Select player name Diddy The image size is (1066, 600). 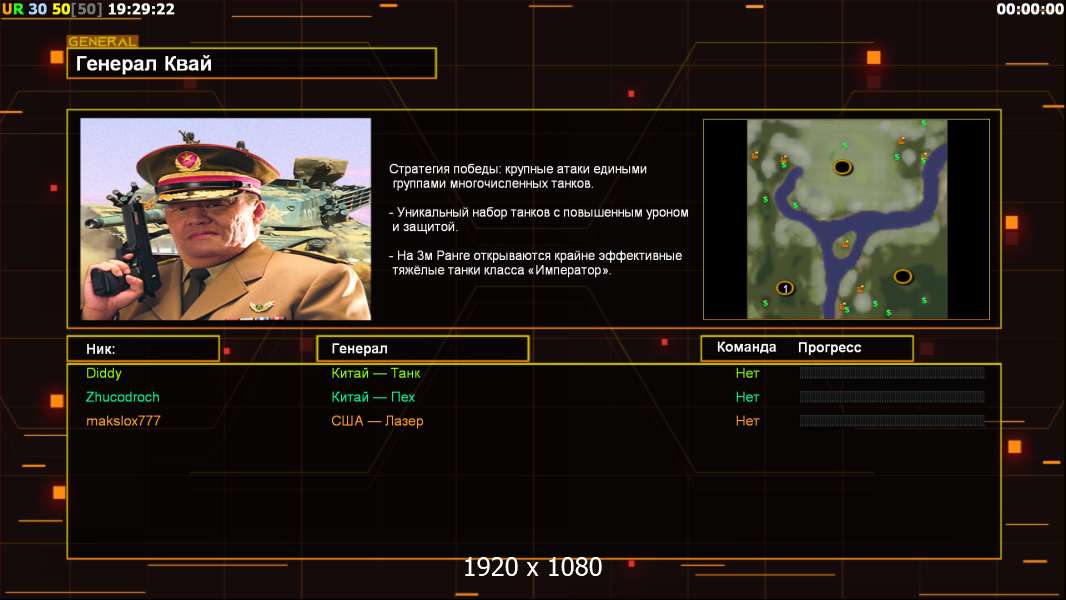click(103, 373)
